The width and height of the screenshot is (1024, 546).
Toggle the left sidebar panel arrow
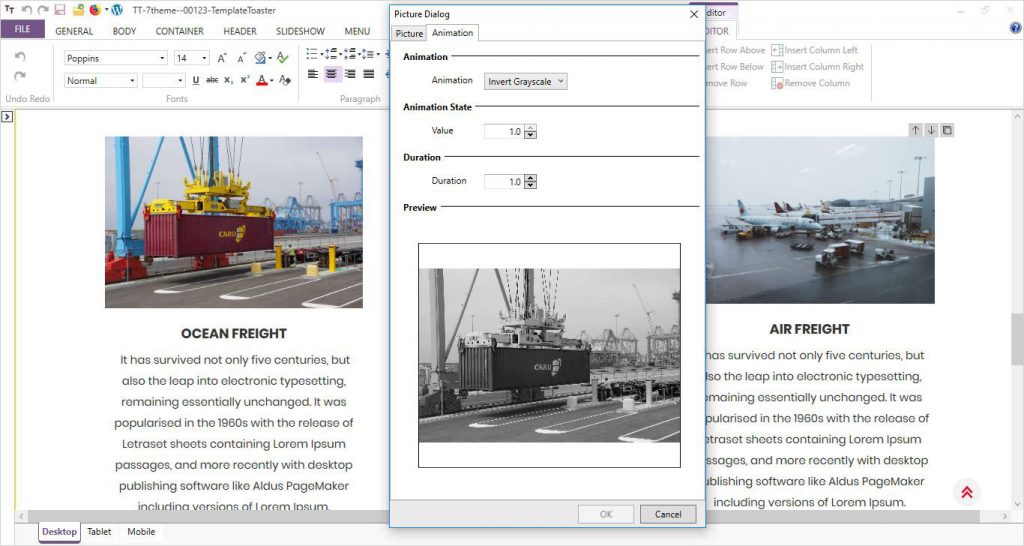[7, 117]
